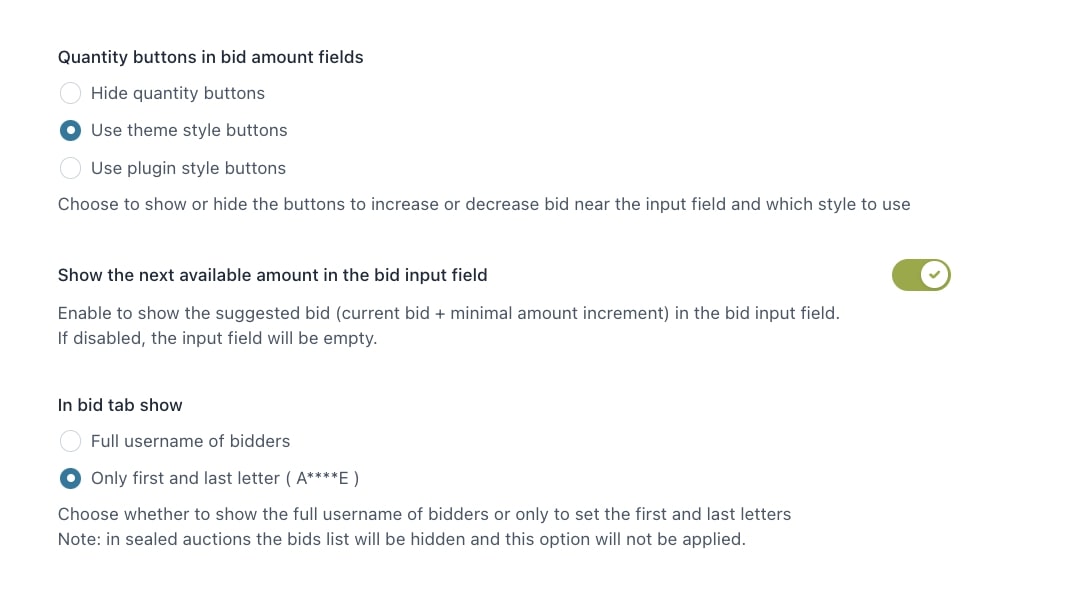The image size is (1072, 594).
Task: Click the 'Enable to show the suggested bid' description
Action: 448,313
